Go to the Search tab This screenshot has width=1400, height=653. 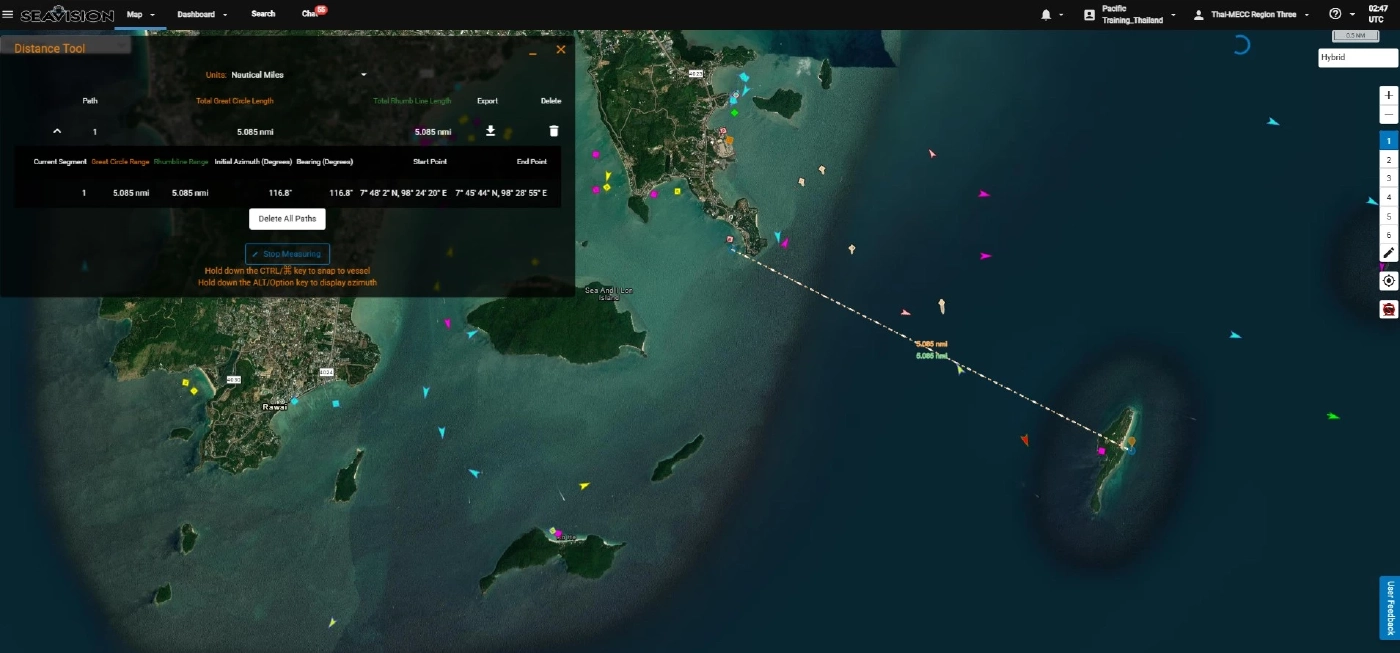pos(263,14)
